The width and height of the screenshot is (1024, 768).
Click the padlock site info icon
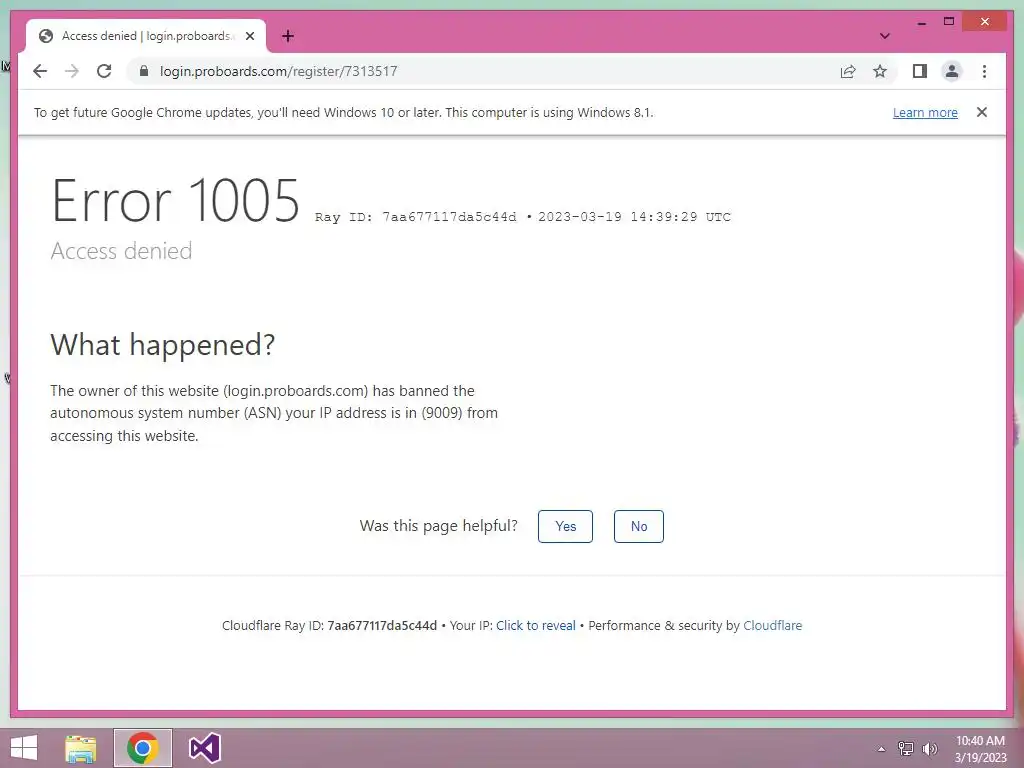[144, 71]
